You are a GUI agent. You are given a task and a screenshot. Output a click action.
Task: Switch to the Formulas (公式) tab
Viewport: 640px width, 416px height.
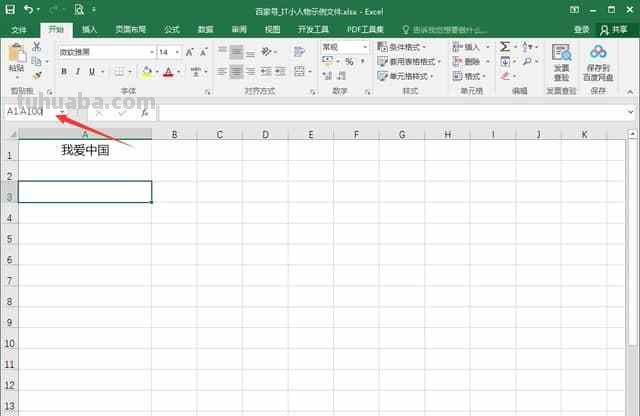[172, 29]
